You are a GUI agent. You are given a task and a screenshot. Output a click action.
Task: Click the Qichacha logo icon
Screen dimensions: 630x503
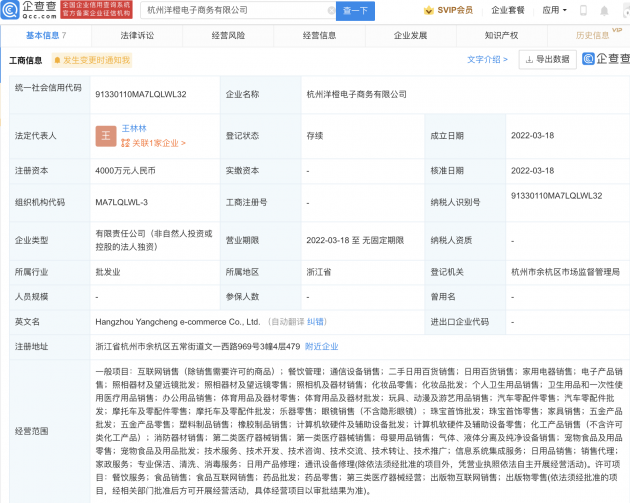click(10, 10)
